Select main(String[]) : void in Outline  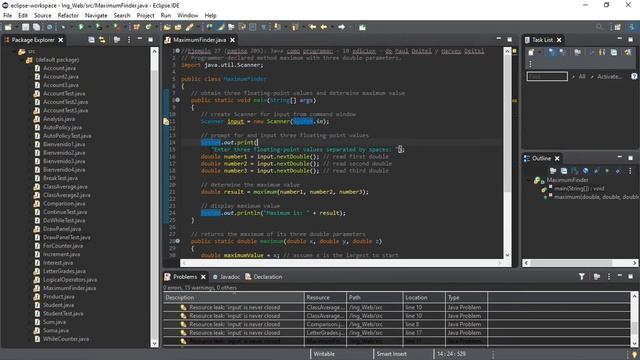tap(579, 188)
